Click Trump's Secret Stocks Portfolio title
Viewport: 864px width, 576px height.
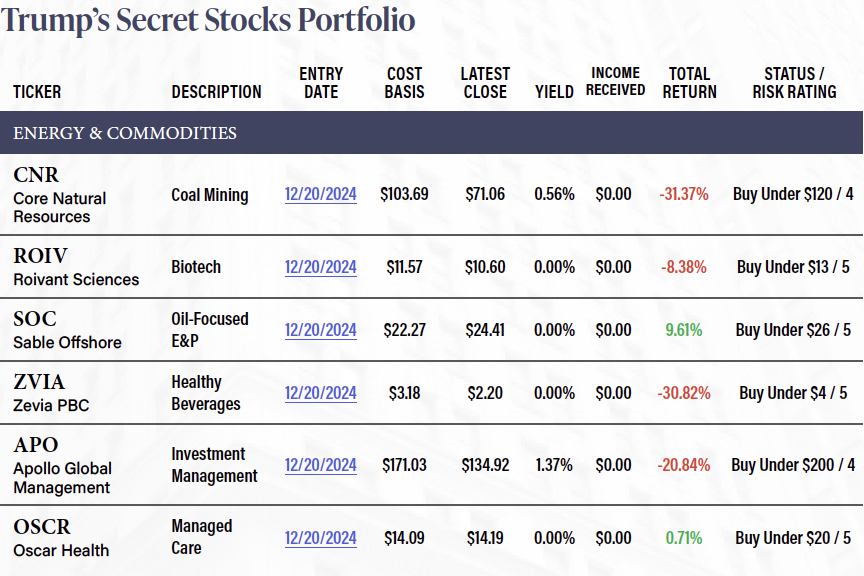(x=208, y=20)
